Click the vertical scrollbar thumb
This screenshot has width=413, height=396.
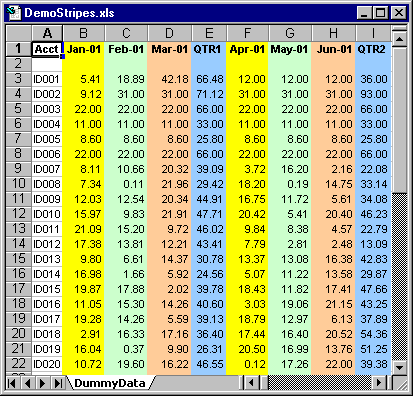pos(399,120)
